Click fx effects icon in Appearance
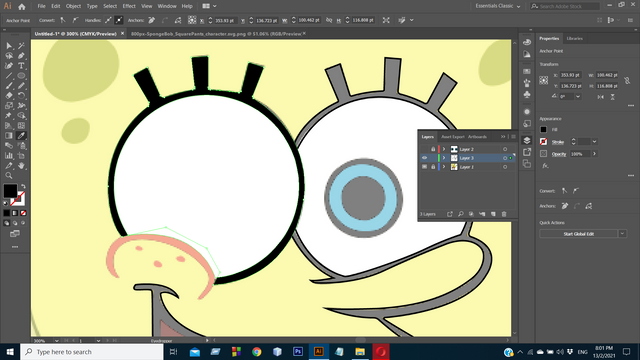 (545, 166)
